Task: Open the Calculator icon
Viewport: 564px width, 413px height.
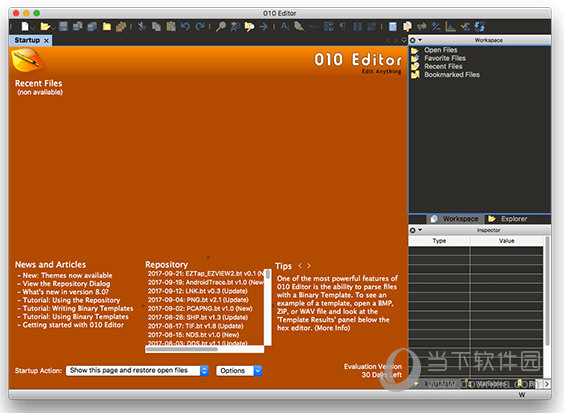Action: [393, 26]
